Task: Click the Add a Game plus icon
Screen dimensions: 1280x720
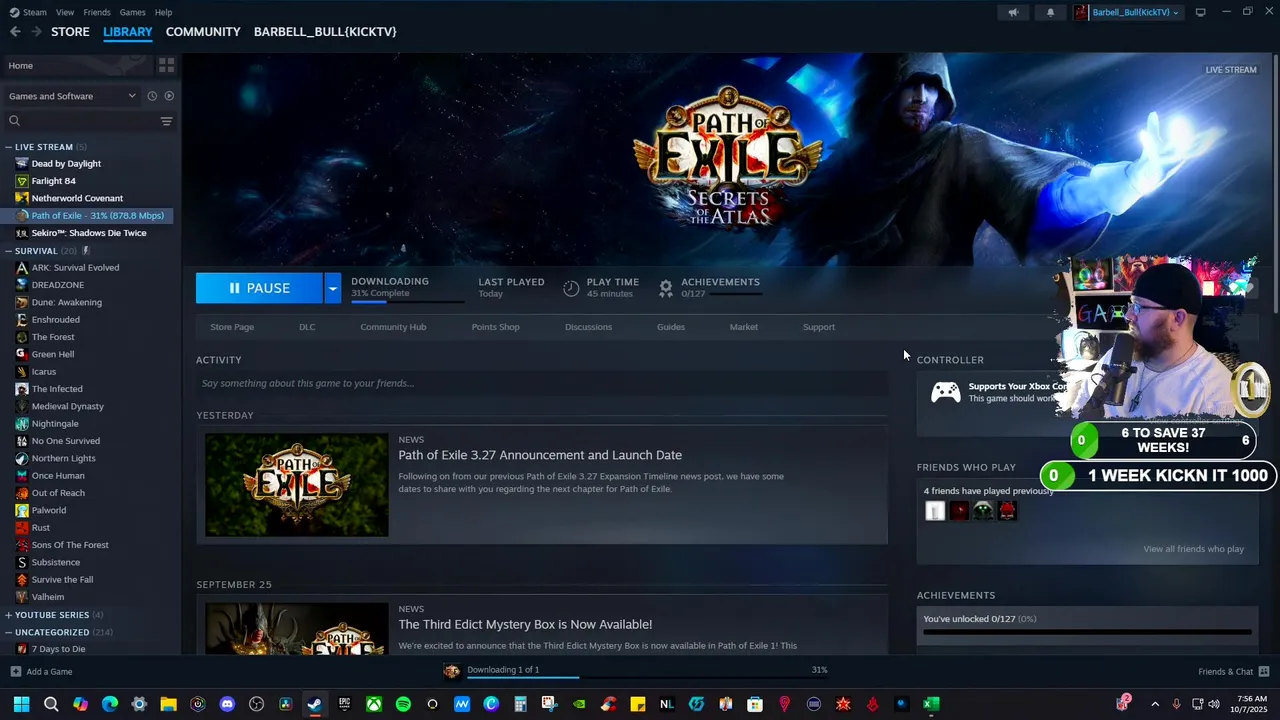Action: click(x=15, y=671)
